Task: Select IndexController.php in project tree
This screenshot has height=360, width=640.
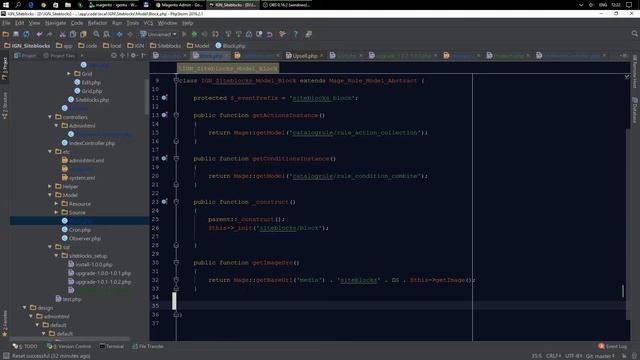Action: click(x=88, y=143)
